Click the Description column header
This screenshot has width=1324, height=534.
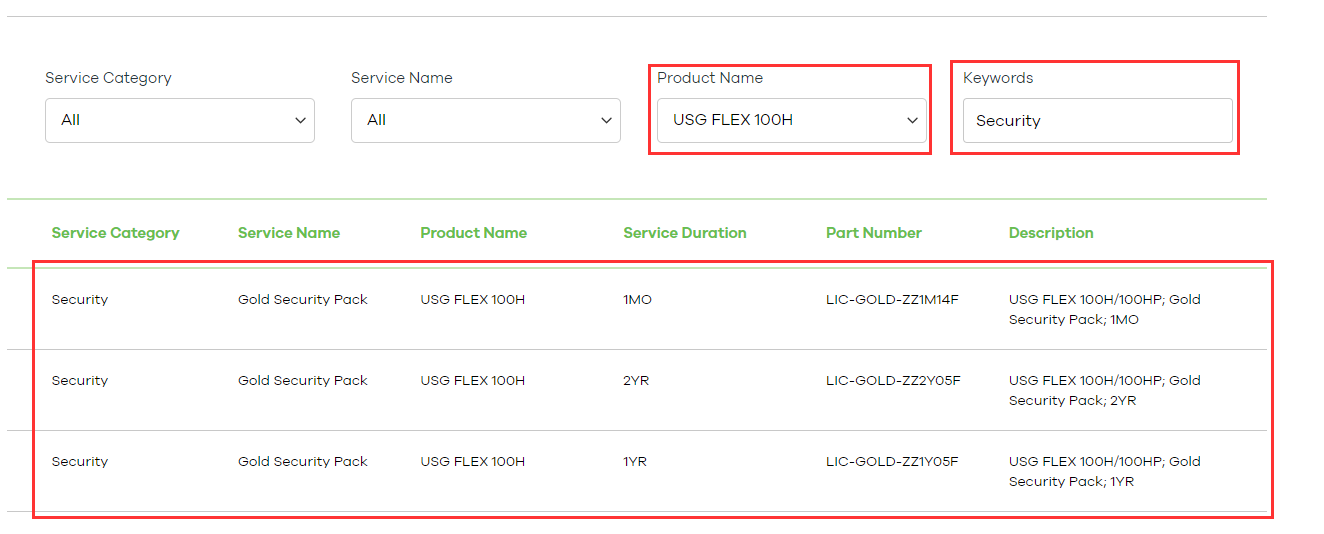click(x=1050, y=233)
